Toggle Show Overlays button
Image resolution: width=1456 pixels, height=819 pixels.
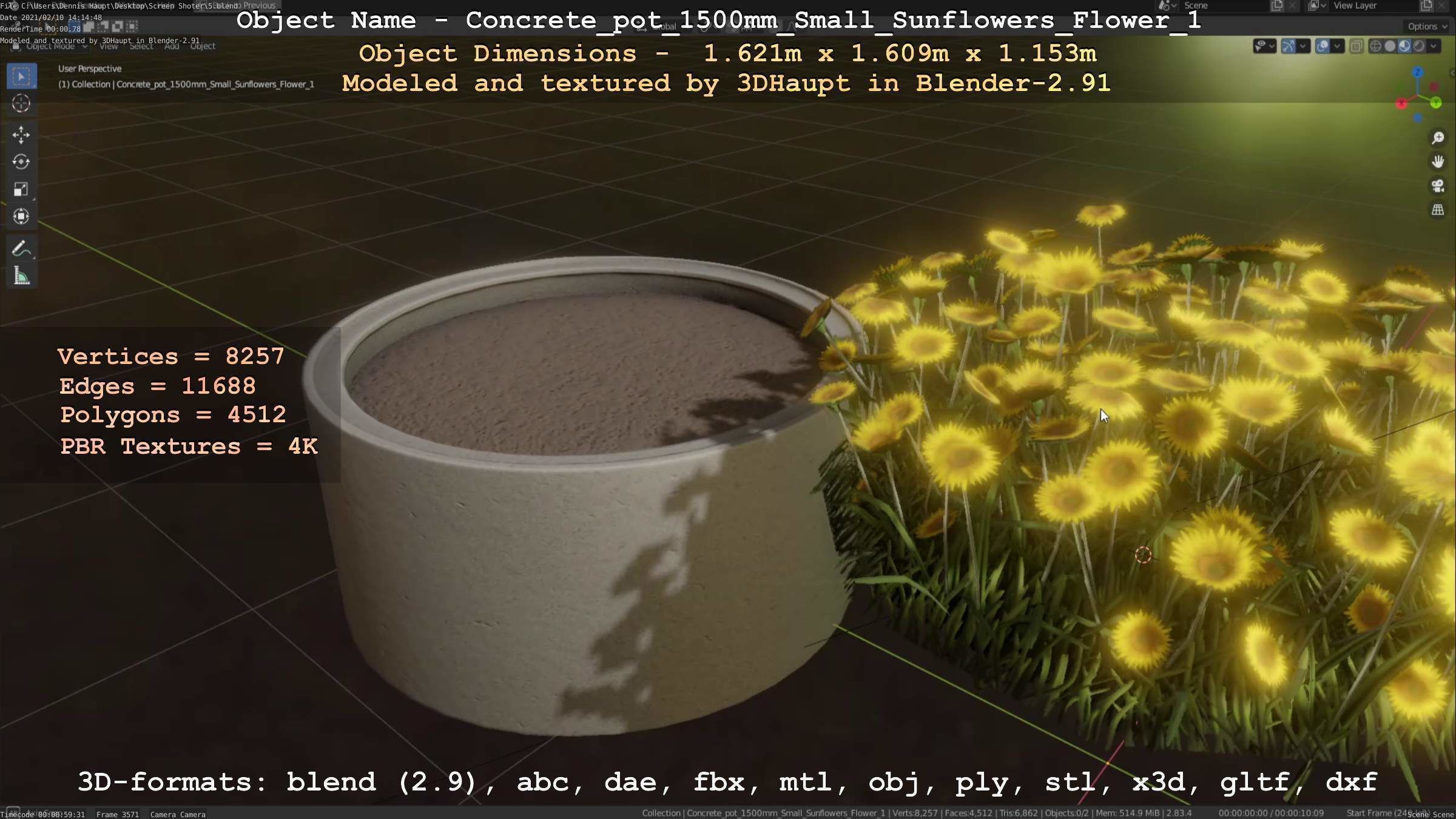pos(1323,46)
